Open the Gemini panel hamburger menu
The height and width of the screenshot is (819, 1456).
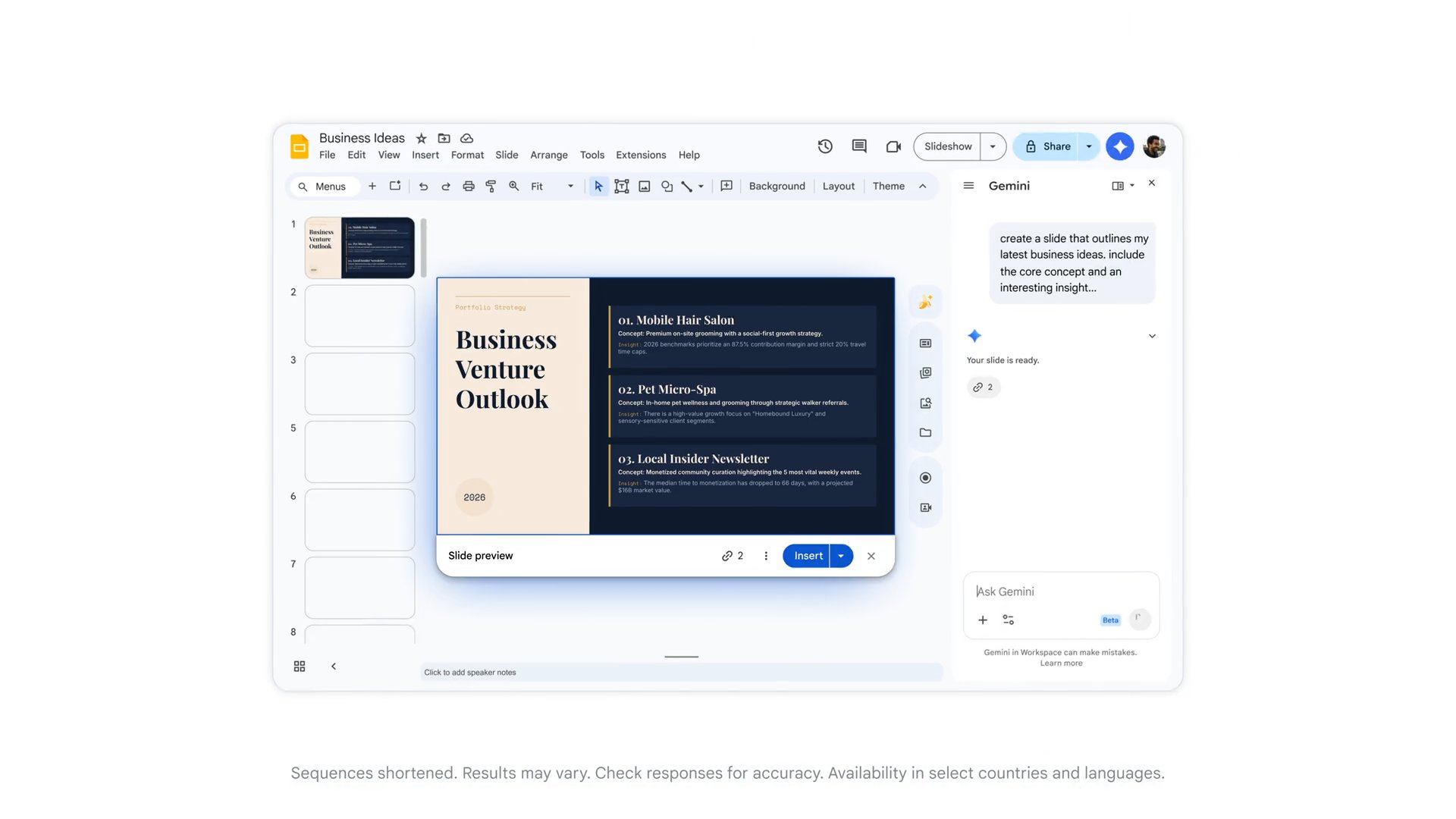[x=968, y=186]
